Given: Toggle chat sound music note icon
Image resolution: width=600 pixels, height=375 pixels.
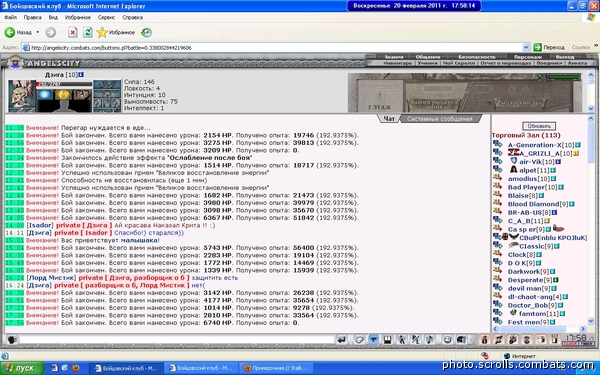Looking at the screenshot, I should click(430, 339).
